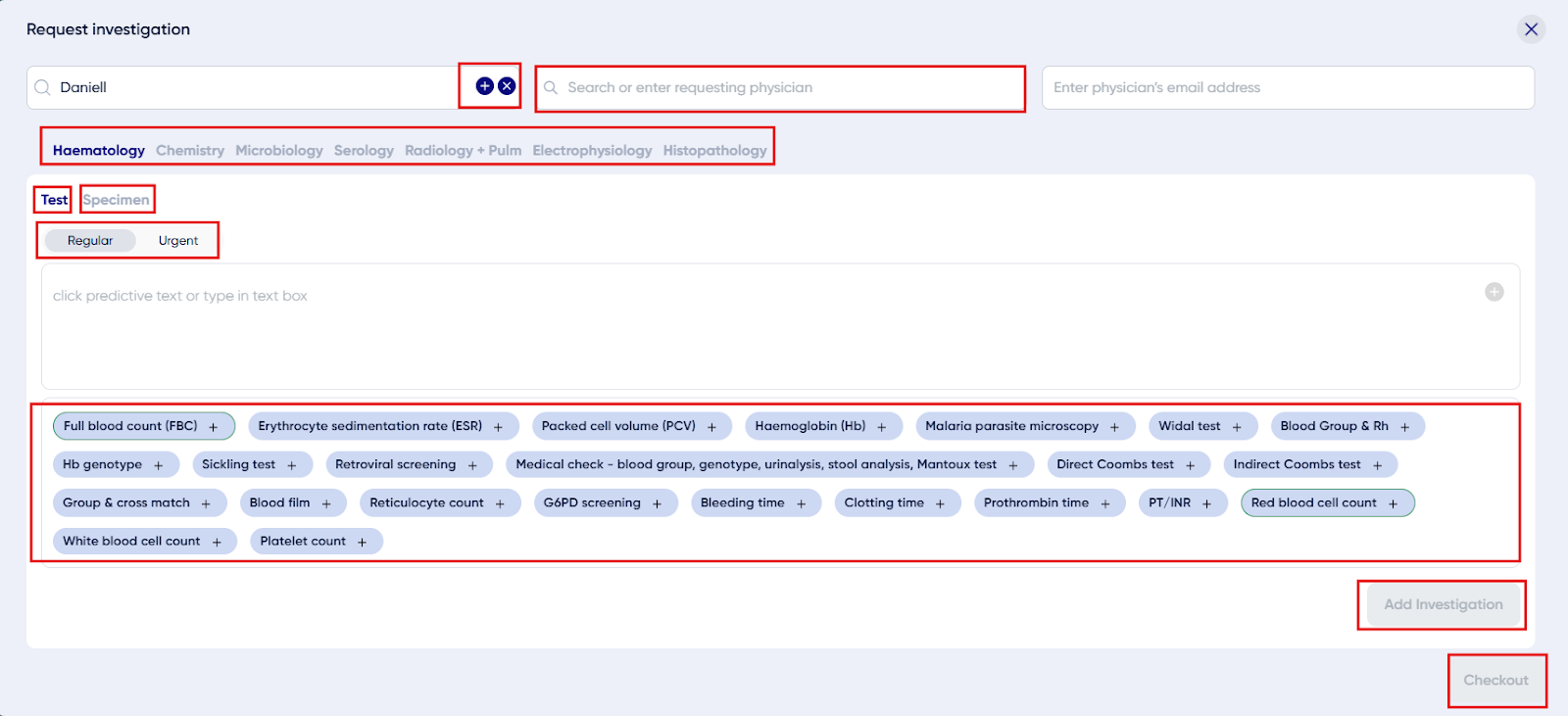Switch to the Microbiology tab

(279, 150)
